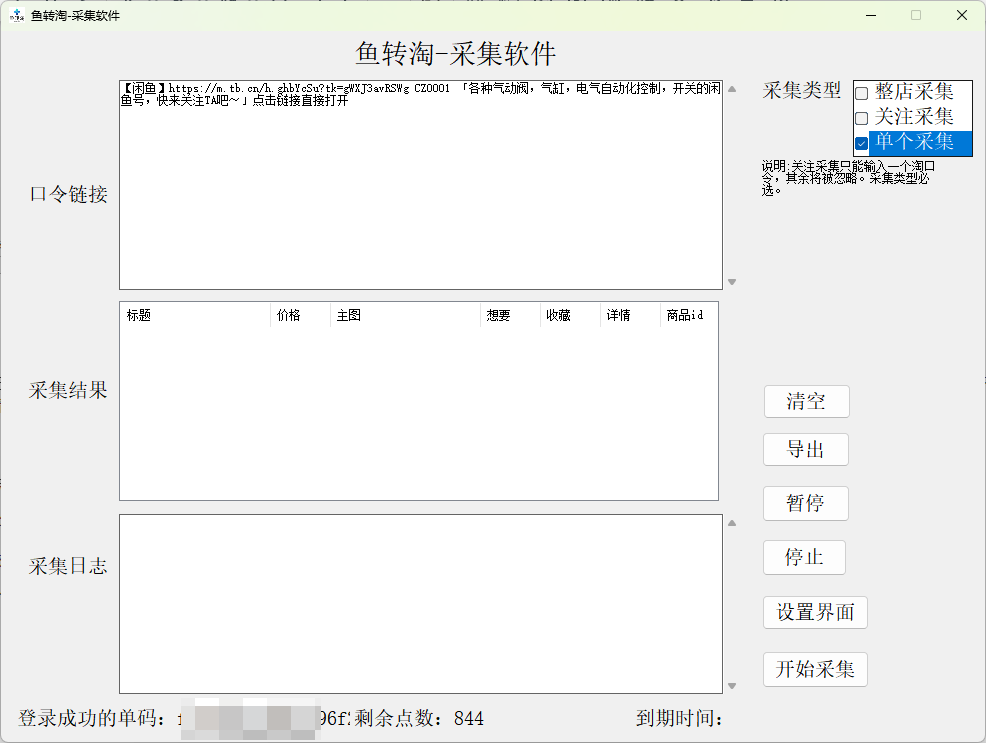Click the 采集日志 scroll up arrow

732,523
